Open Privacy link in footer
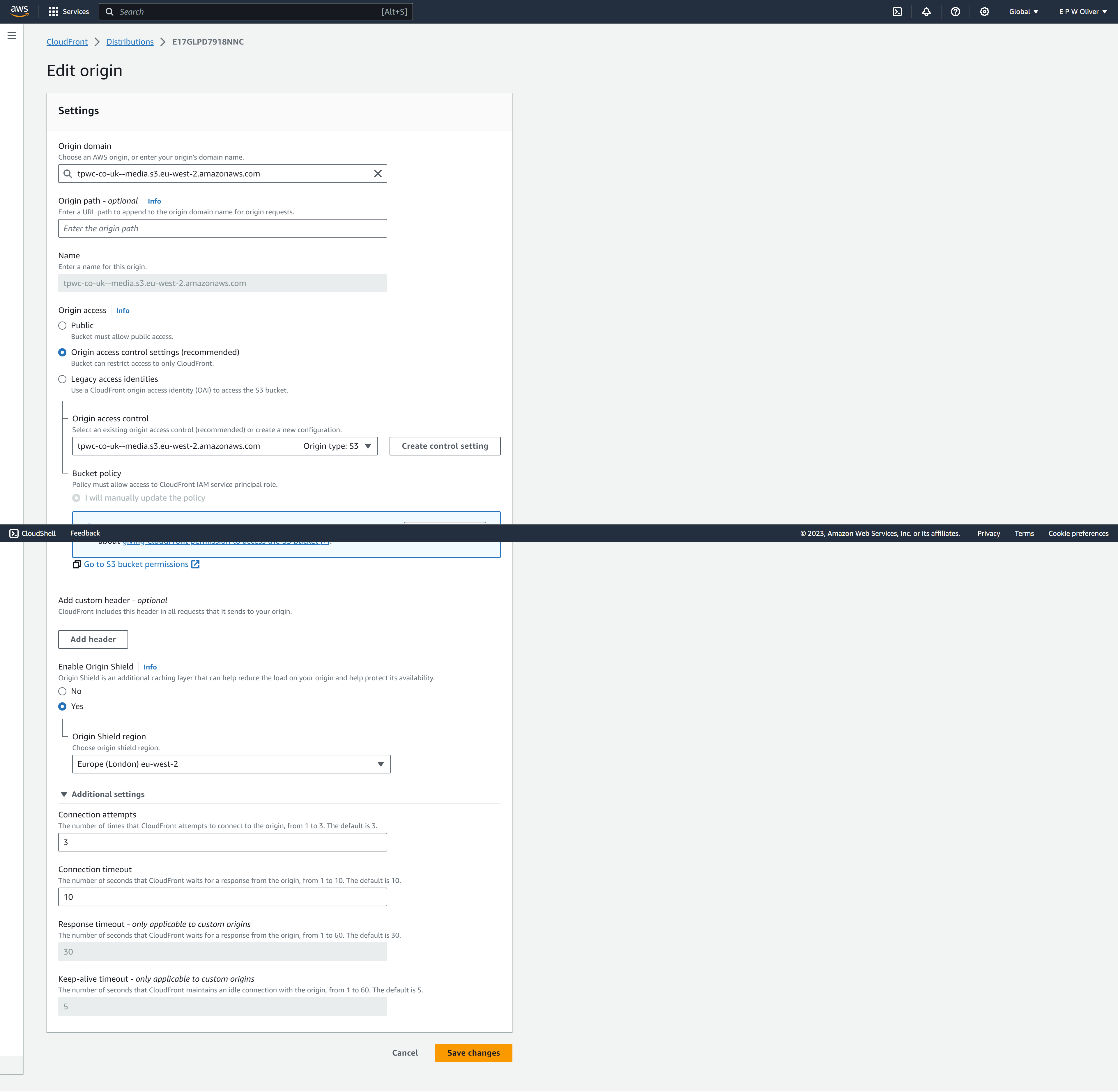 pyautogui.click(x=988, y=533)
